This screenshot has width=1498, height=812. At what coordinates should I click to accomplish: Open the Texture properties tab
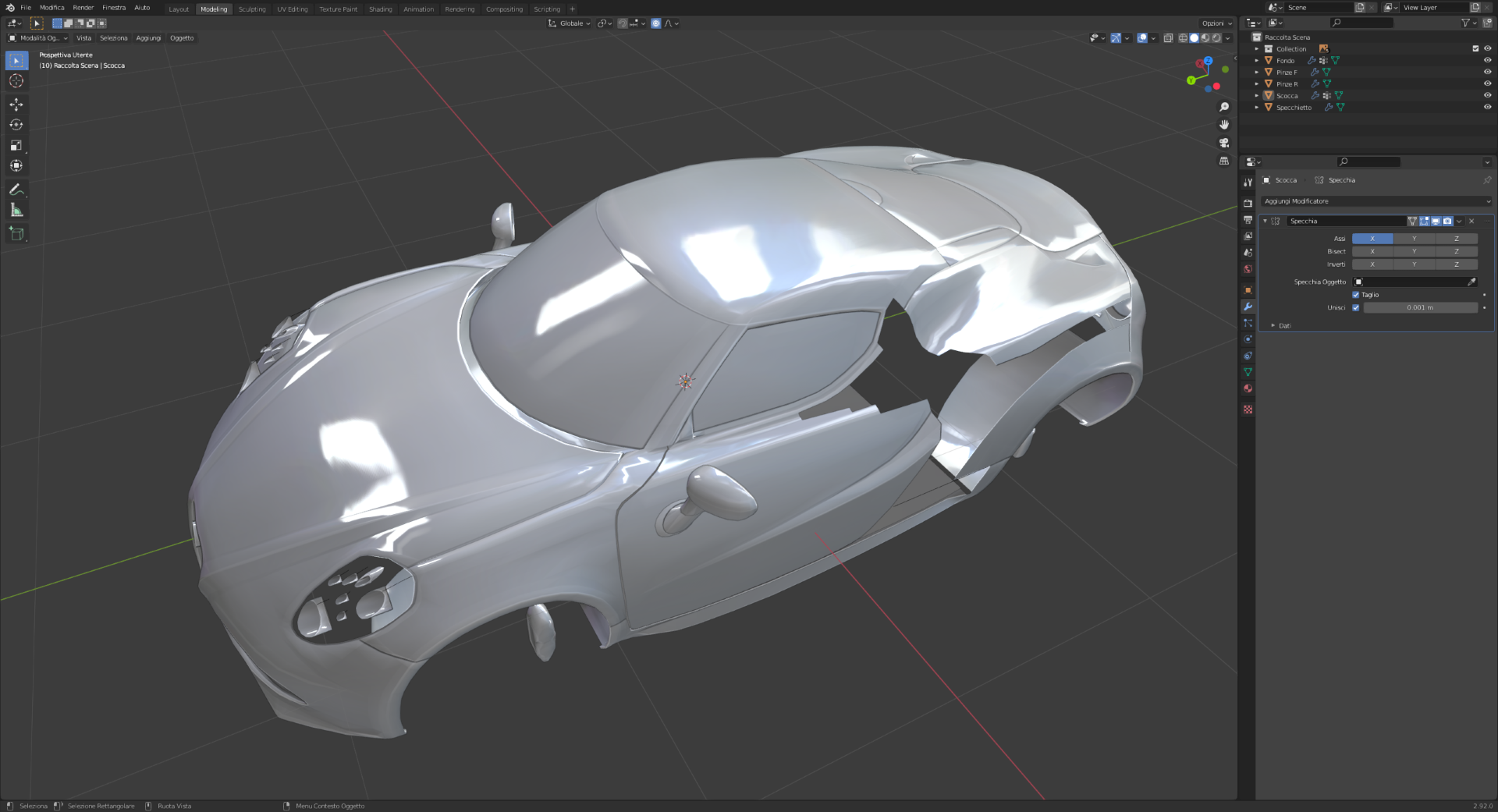coord(1248,410)
